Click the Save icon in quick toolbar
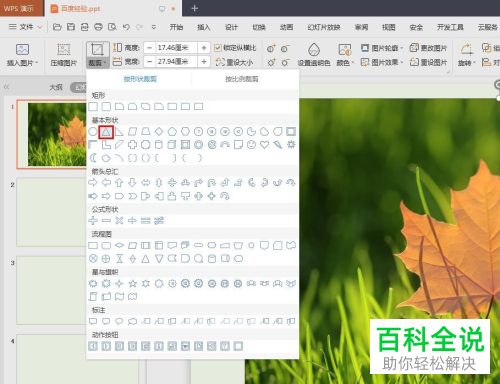The image size is (500, 384). click(71, 27)
